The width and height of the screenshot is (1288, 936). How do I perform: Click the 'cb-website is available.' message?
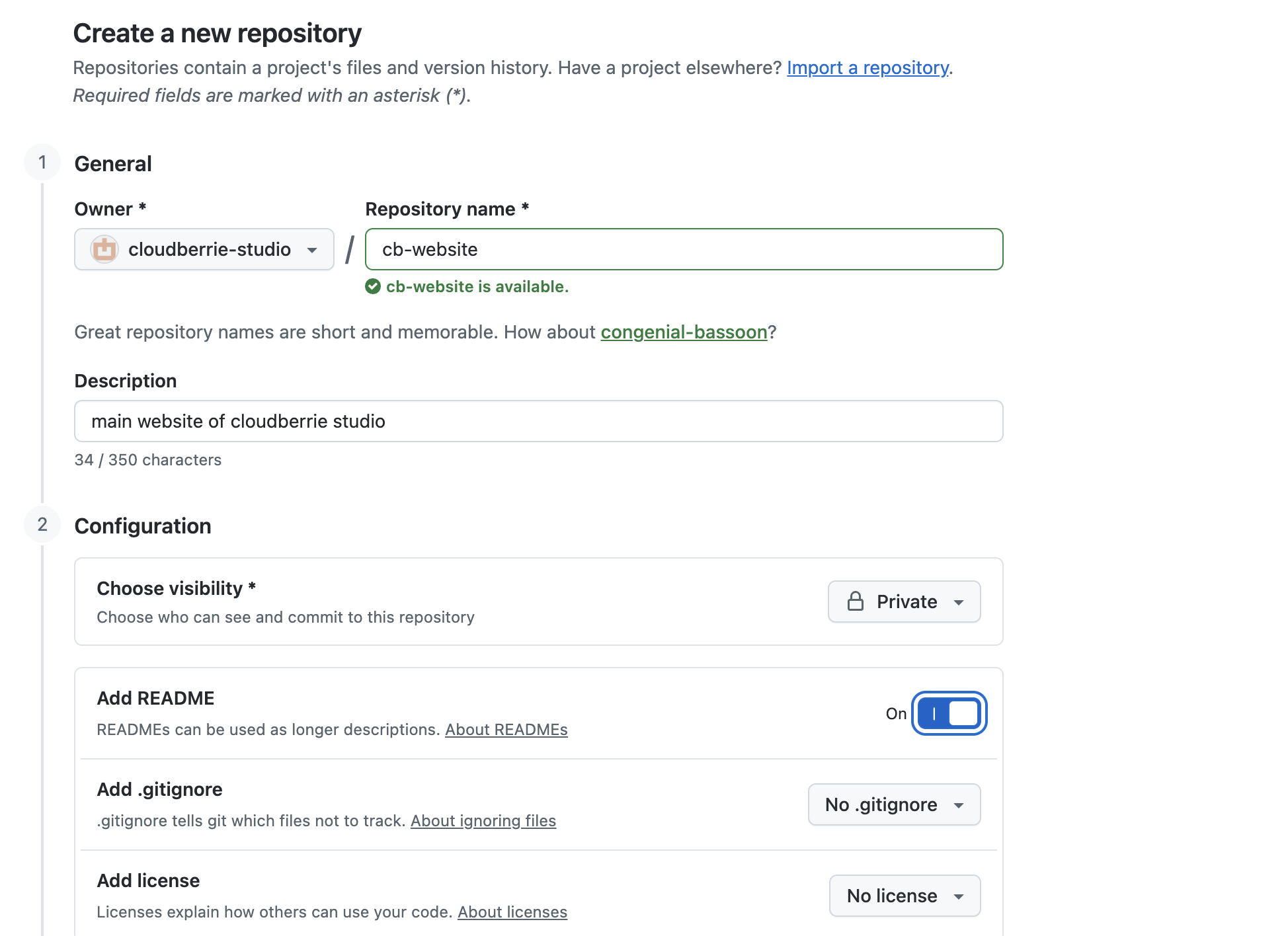pos(477,286)
